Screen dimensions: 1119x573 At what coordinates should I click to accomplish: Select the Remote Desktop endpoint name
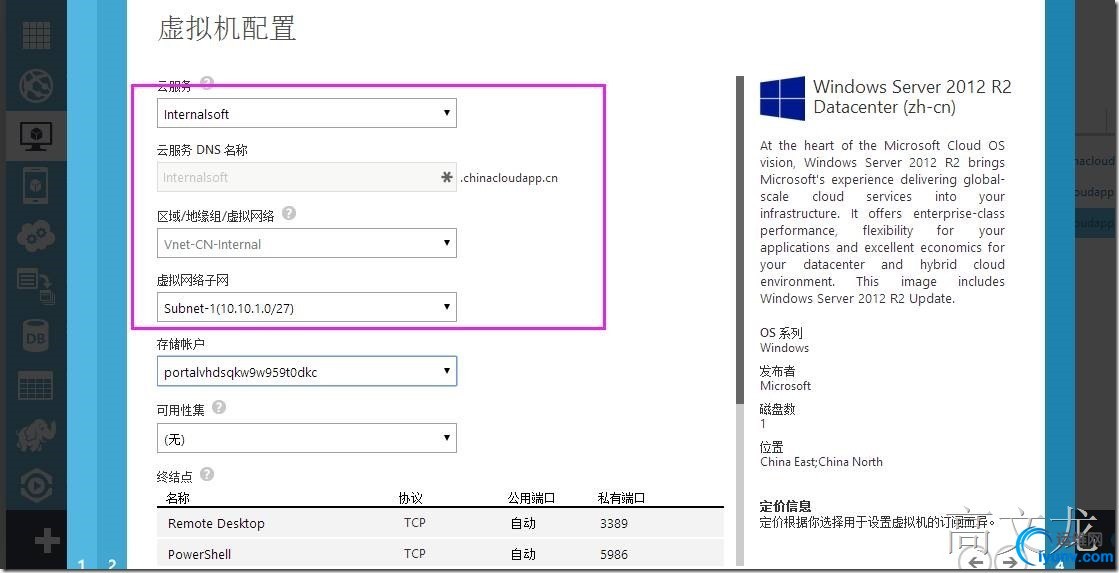(x=216, y=523)
